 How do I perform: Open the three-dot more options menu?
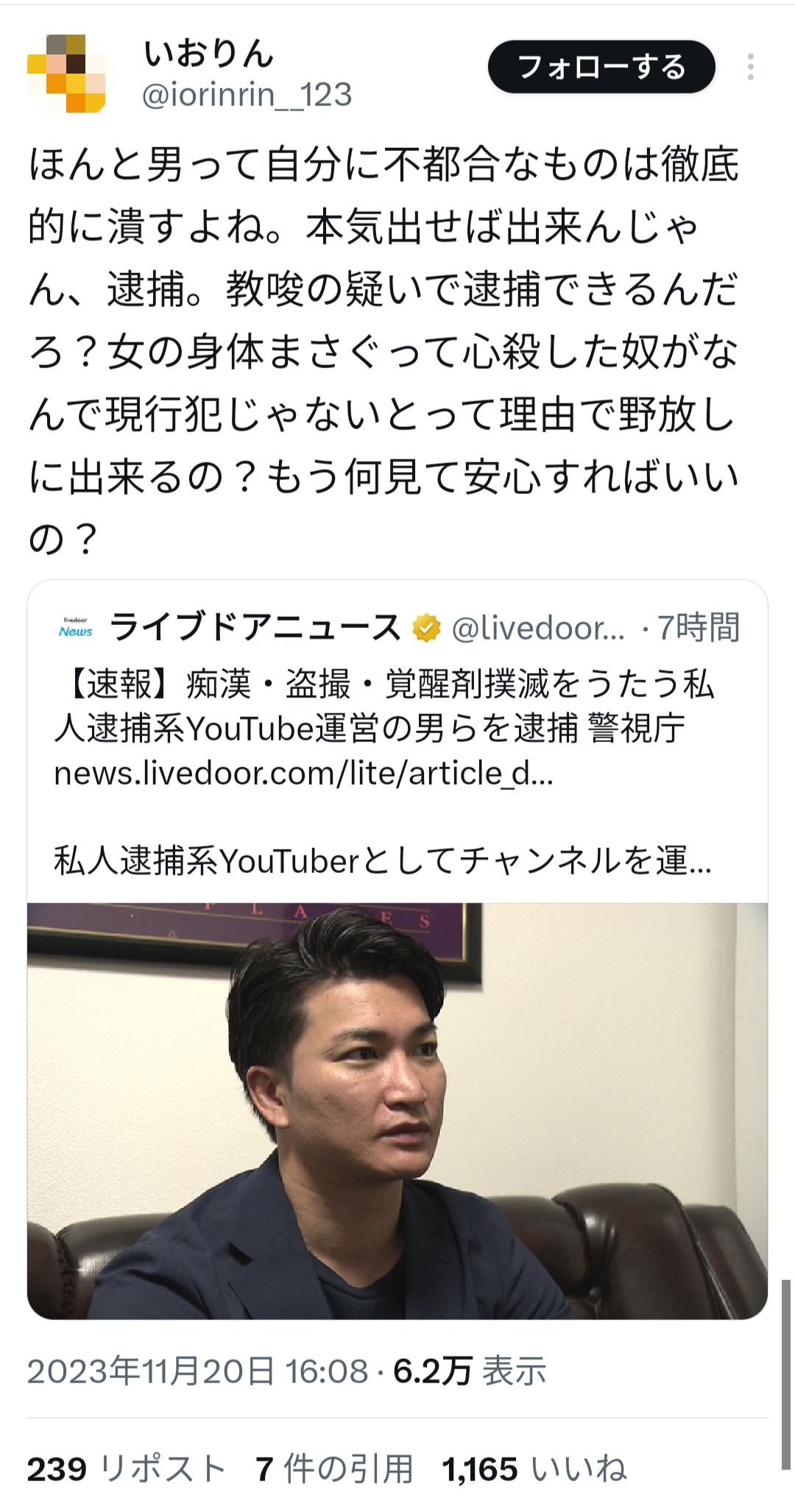[750, 67]
